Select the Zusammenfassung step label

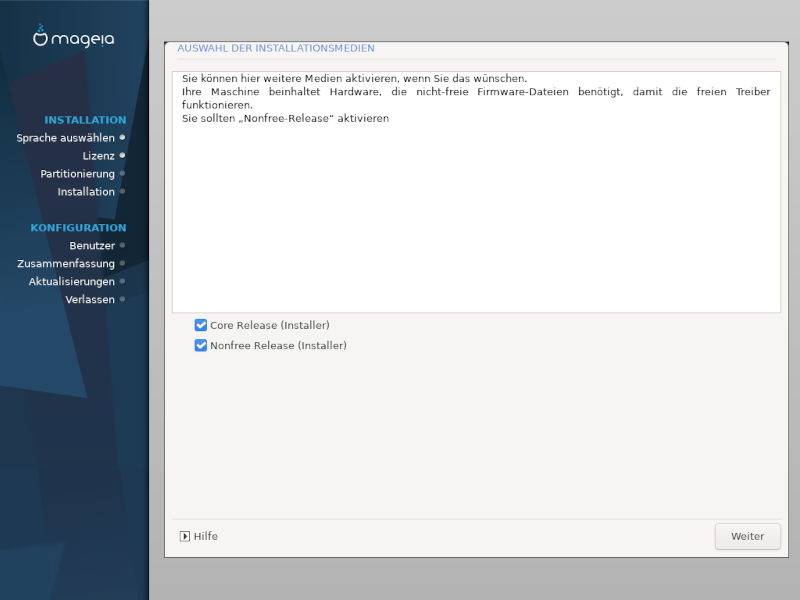pyautogui.click(x=66, y=264)
